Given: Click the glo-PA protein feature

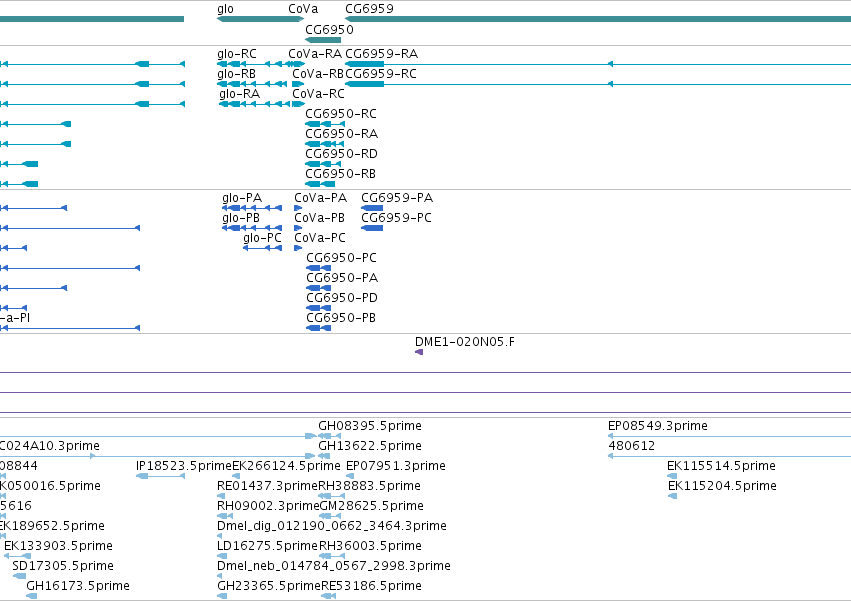Looking at the screenshot, I should click(x=252, y=208).
